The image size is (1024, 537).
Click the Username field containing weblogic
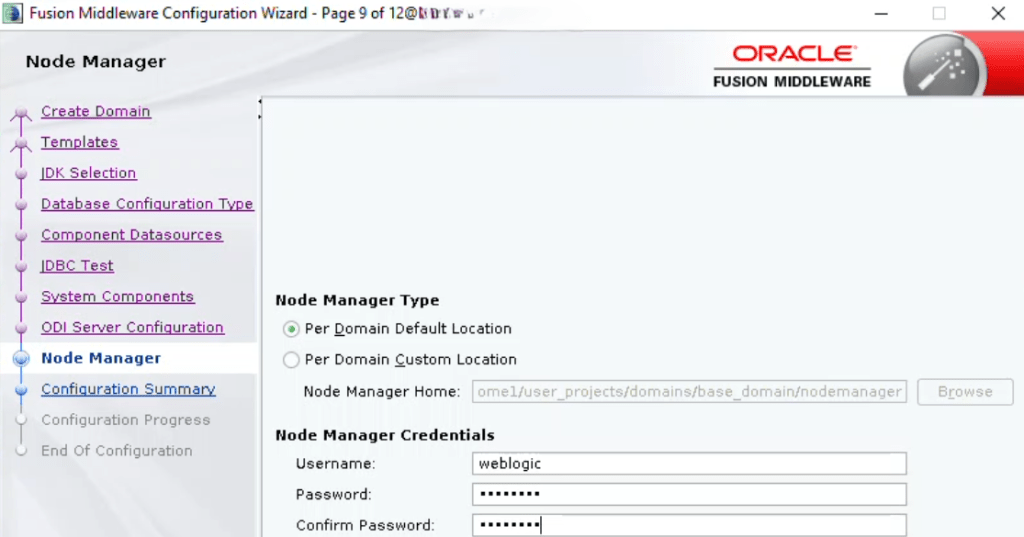688,464
